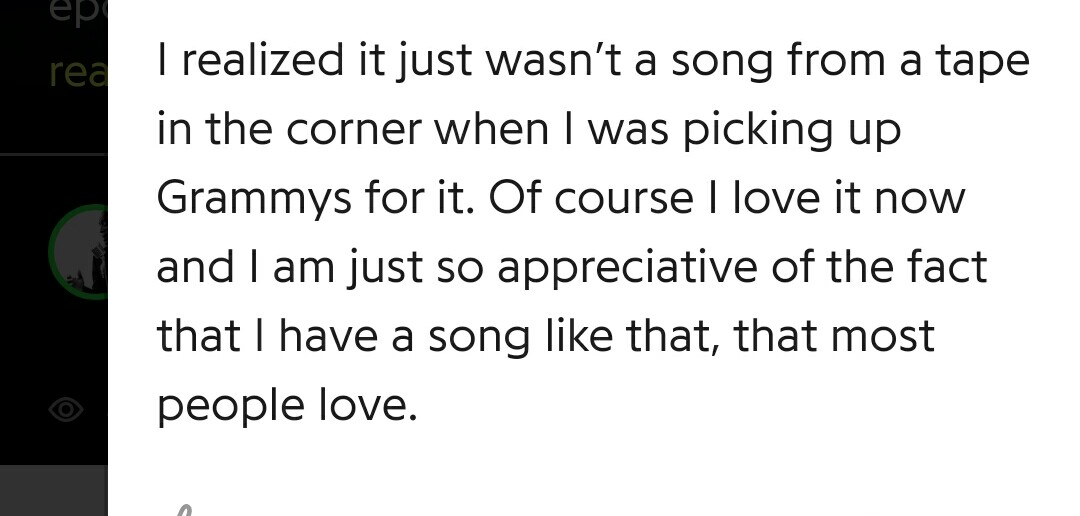The width and height of the screenshot is (1080, 516).
Task: Open the green-ringed profile avatar
Action: 78,251
